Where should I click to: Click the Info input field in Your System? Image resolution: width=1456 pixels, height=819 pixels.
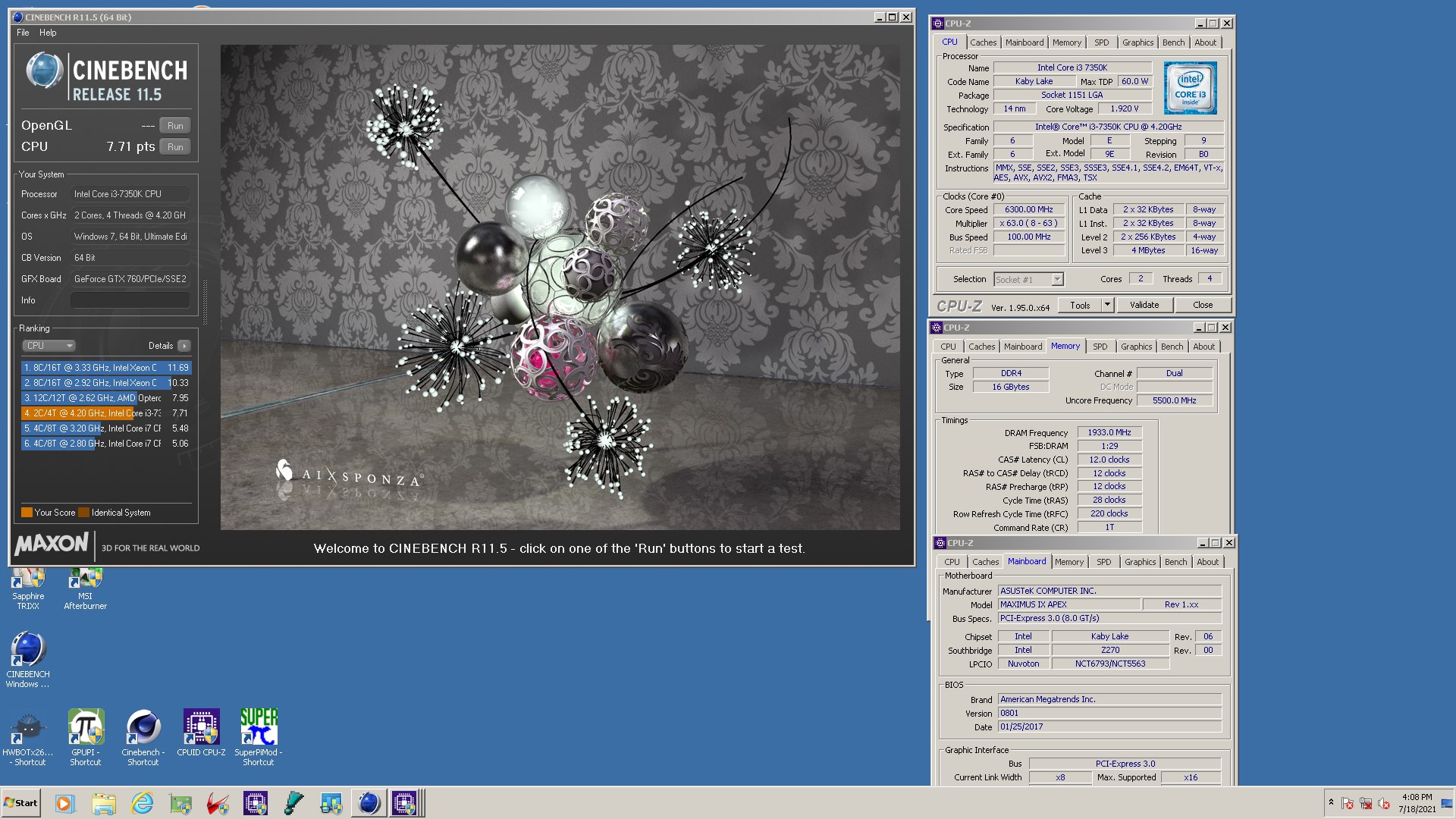coord(130,300)
